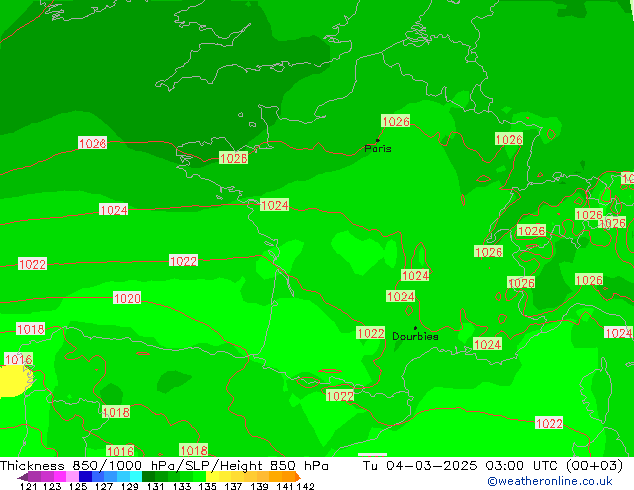Click the cyan legend swatch at 129
The image size is (634, 490).
[136, 476]
